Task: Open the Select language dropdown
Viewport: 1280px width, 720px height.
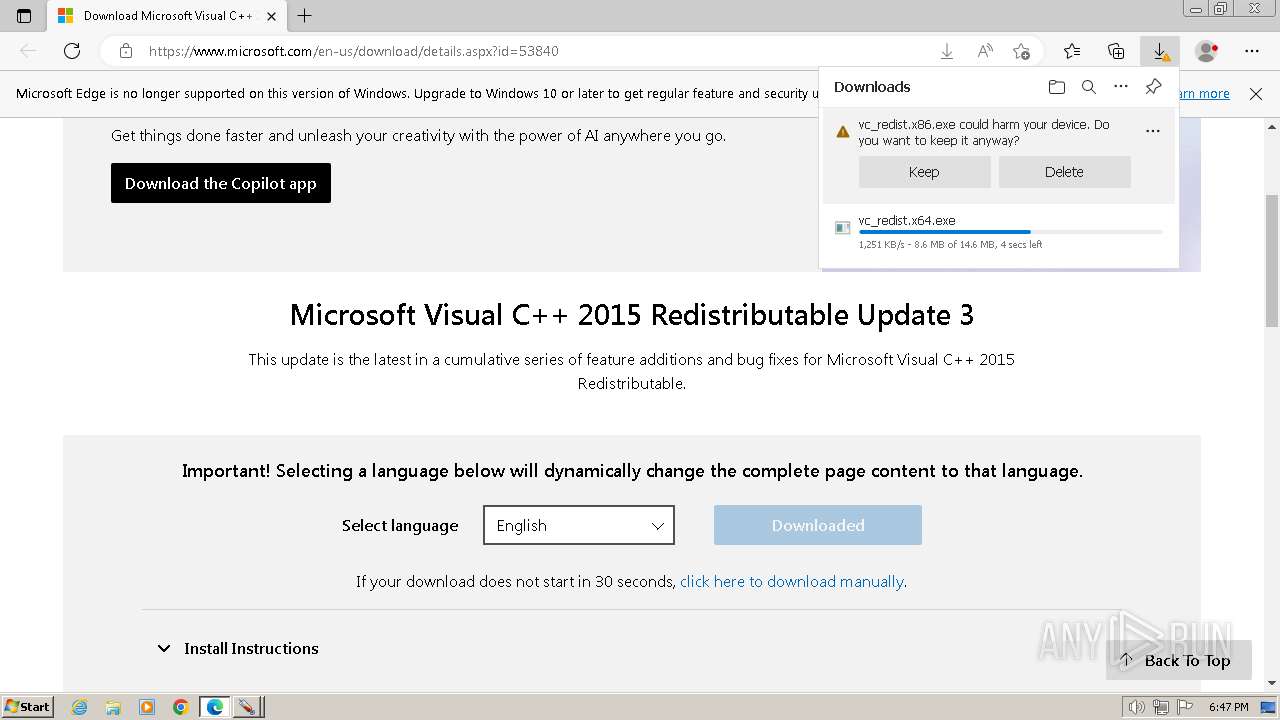Action: 579,525
